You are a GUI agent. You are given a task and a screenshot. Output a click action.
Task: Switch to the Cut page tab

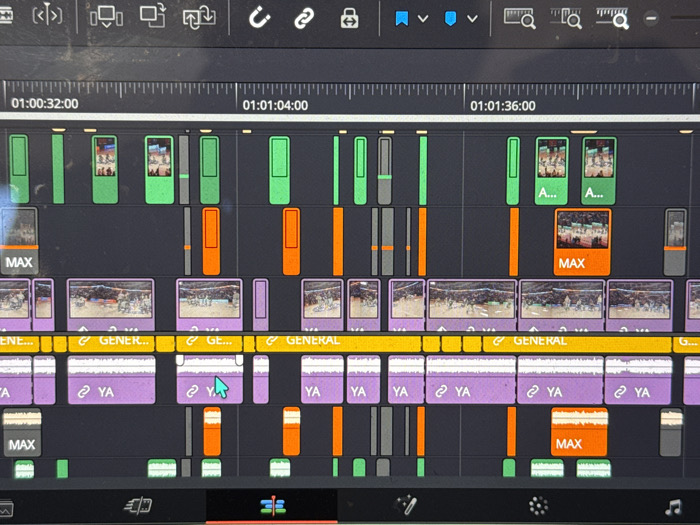[138, 506]
